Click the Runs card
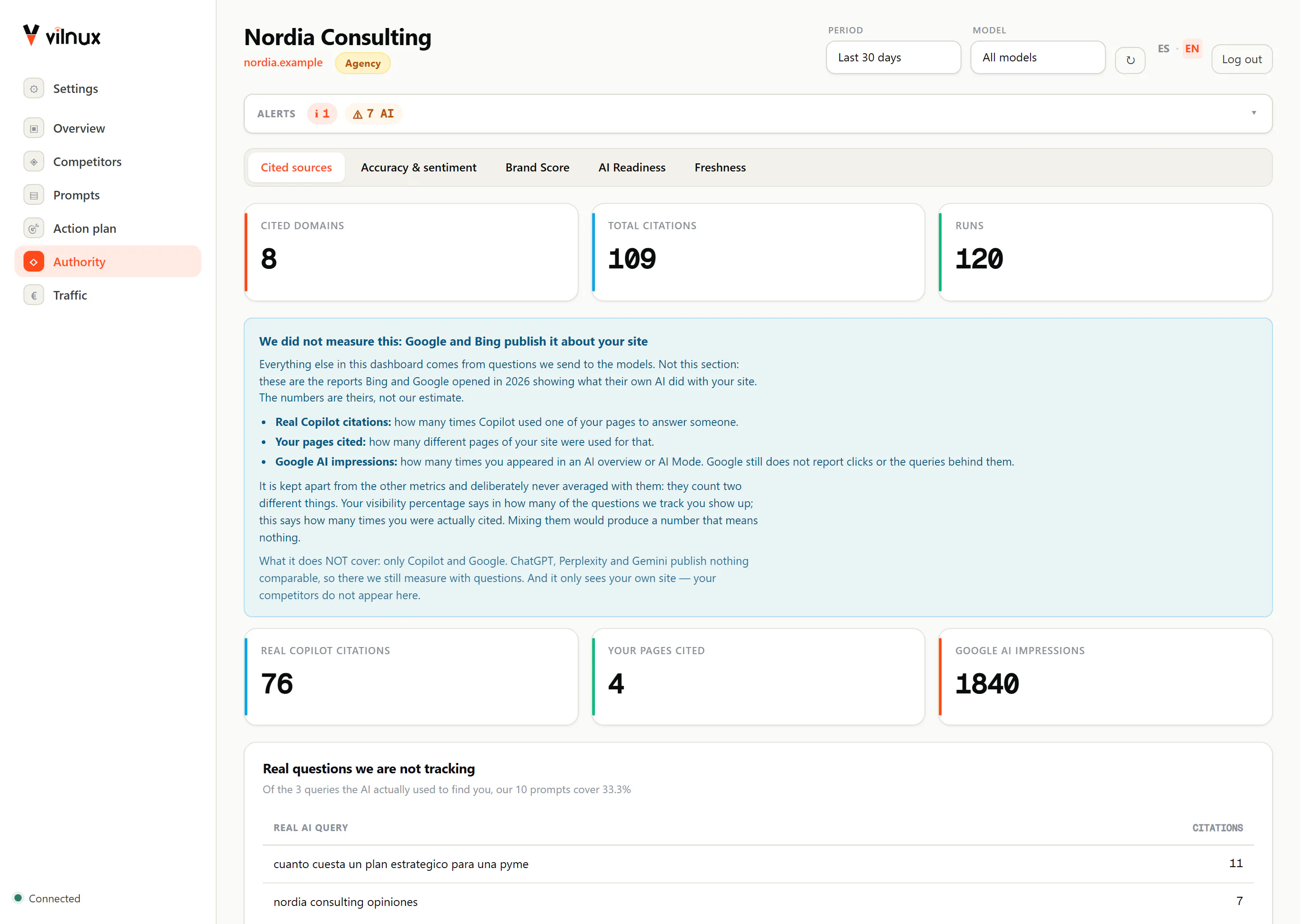Viewport: 1300px width, 924px height. point(1105,252)
